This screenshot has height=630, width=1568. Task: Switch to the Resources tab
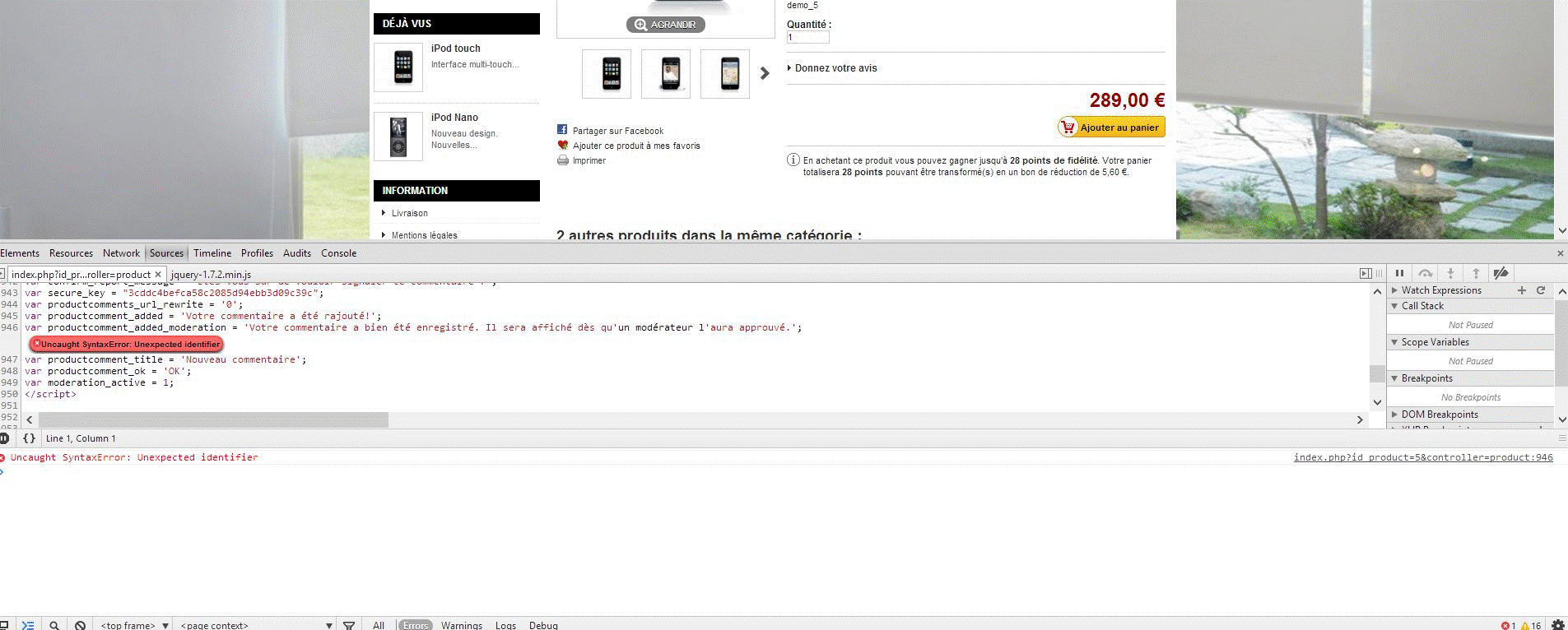[71, 253]
